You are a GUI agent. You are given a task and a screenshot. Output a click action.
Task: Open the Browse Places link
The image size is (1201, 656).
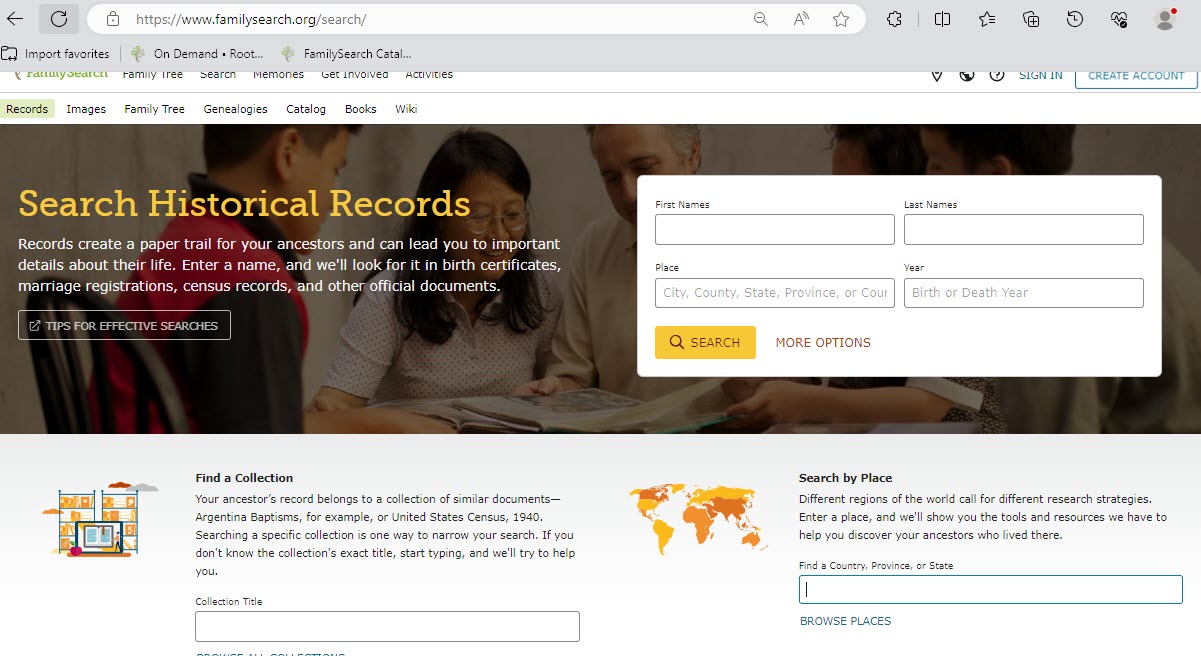(x=845, y=621)
